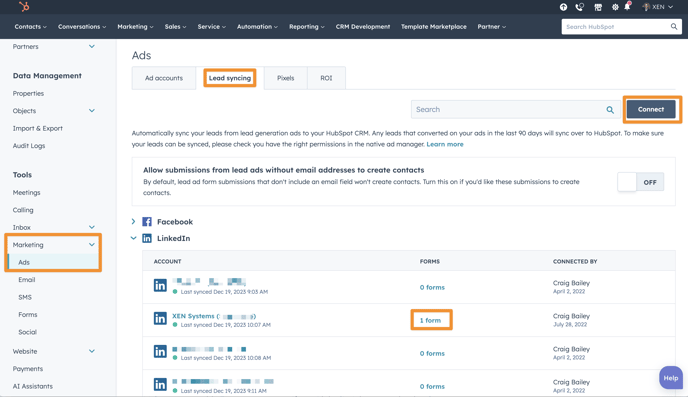Go to CRM Development

(x=363, y=27)
